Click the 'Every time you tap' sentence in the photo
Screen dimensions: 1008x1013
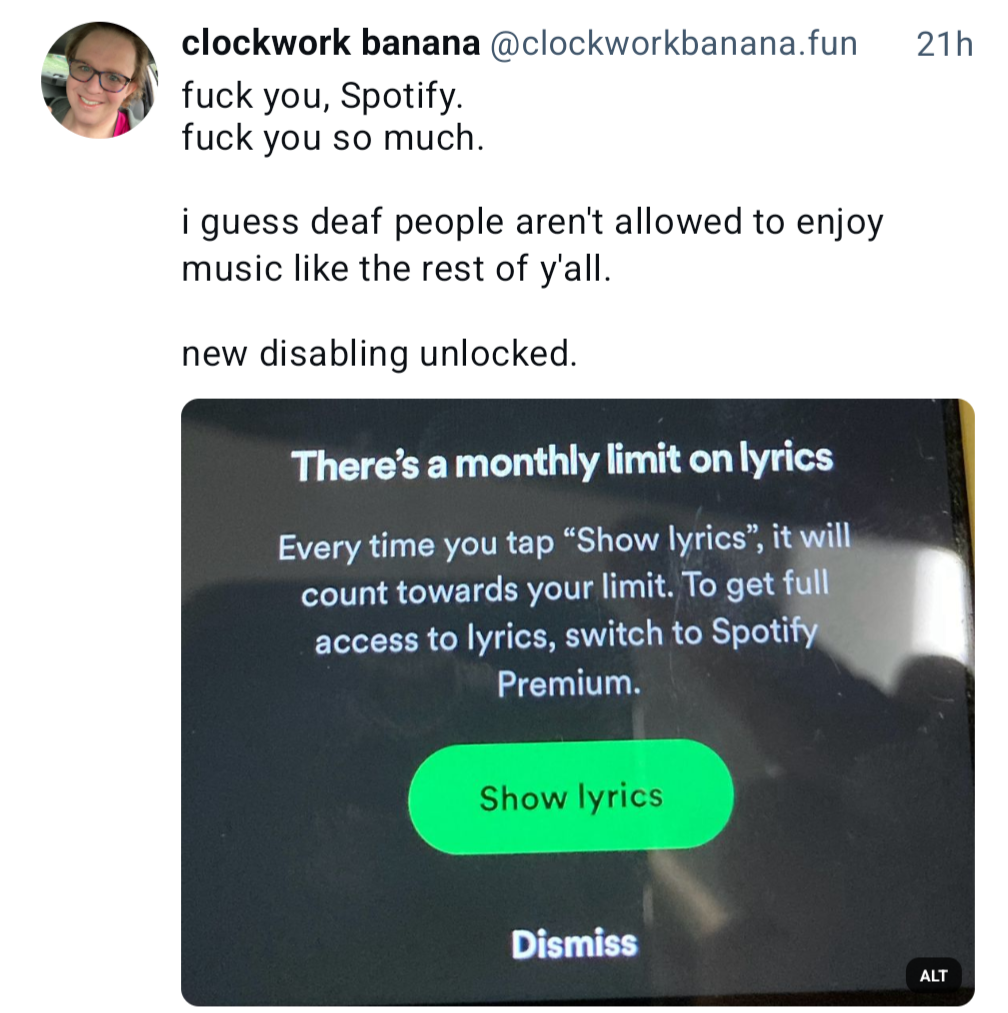pyautogui.click(x=564, y=543)
